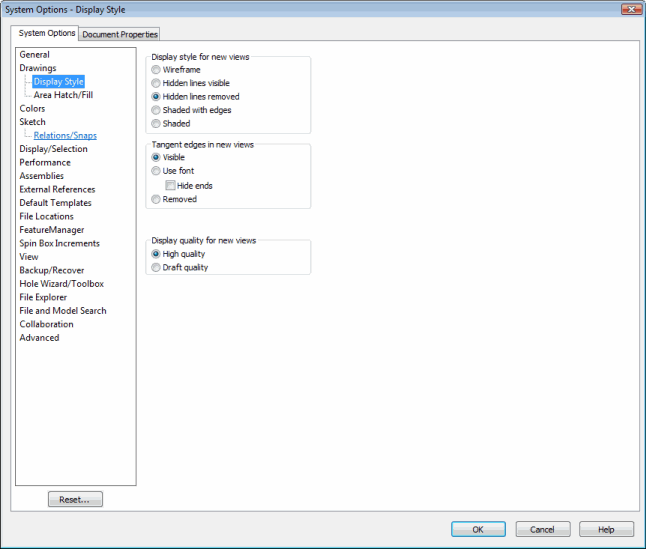
Task: Open the Relations/Snaps link
Action: click(65, 135)
